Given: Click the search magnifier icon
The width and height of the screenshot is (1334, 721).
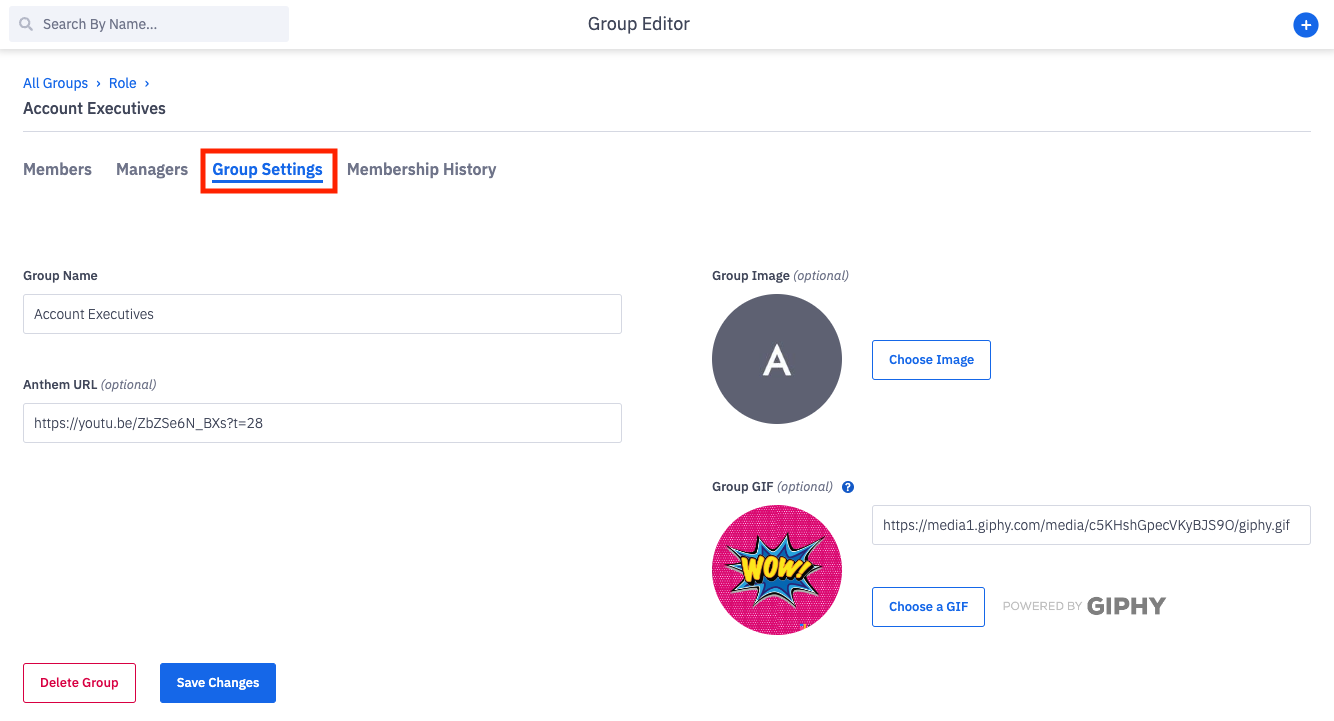Looking at the screenshot, I should (x=25, y=23).
